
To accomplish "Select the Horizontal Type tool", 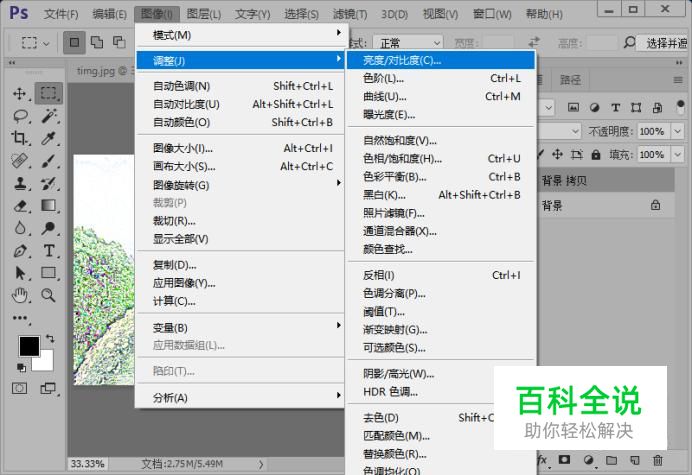I will pos(49,251).
